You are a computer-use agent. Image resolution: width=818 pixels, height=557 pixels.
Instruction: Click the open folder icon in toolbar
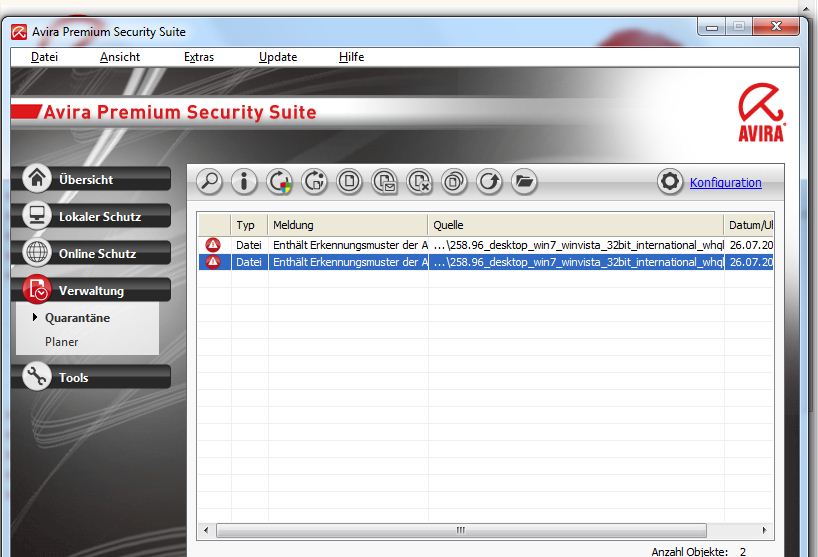tap(524, 182)
